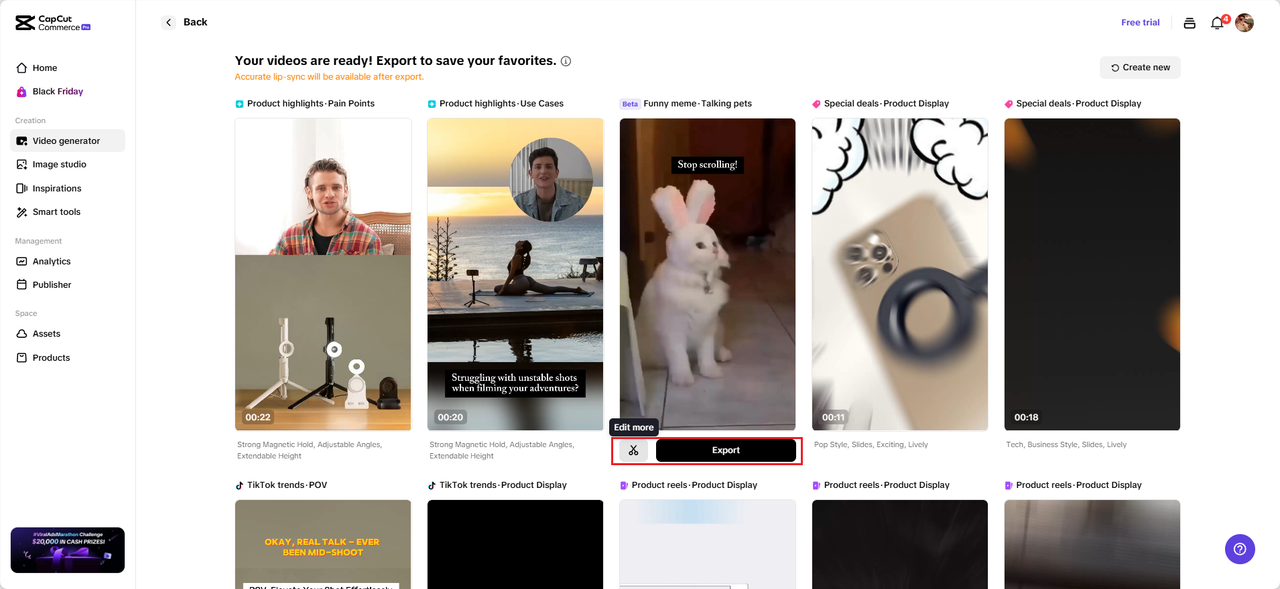The image size is (1280, 589).
Task: Click the Image studio icon
Action: 22,165
